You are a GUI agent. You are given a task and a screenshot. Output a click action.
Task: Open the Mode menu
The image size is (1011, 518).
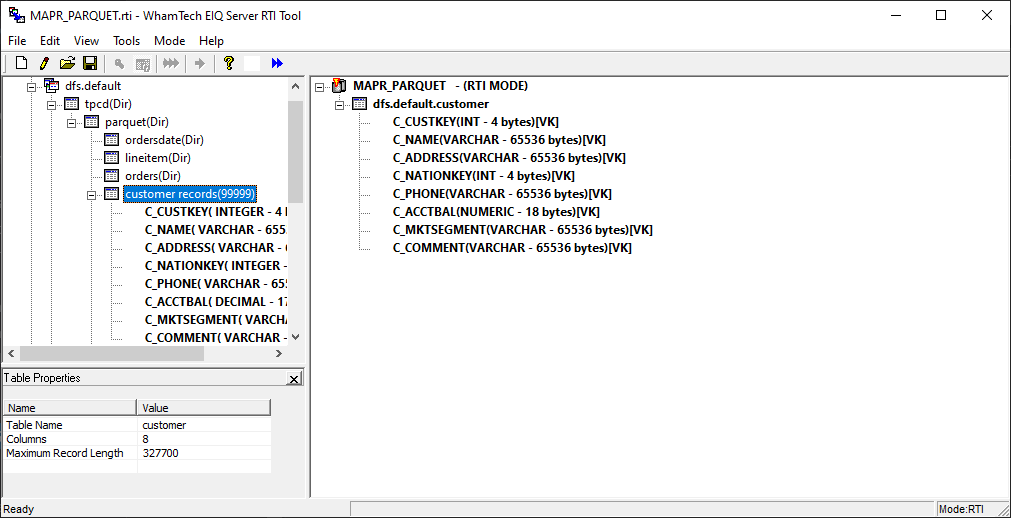coord(170,41)
